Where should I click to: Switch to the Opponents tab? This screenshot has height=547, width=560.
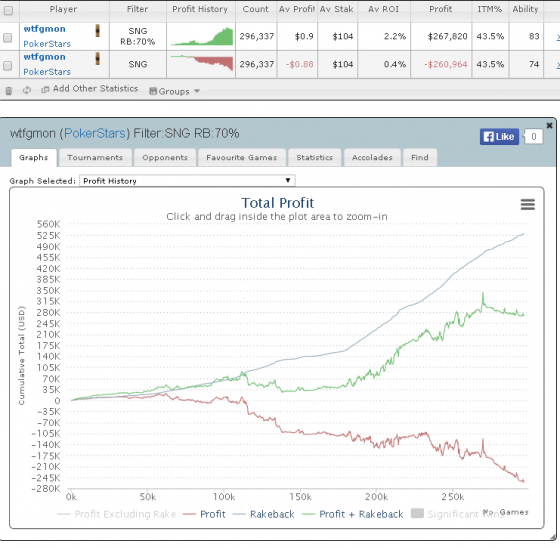[165, 157]
